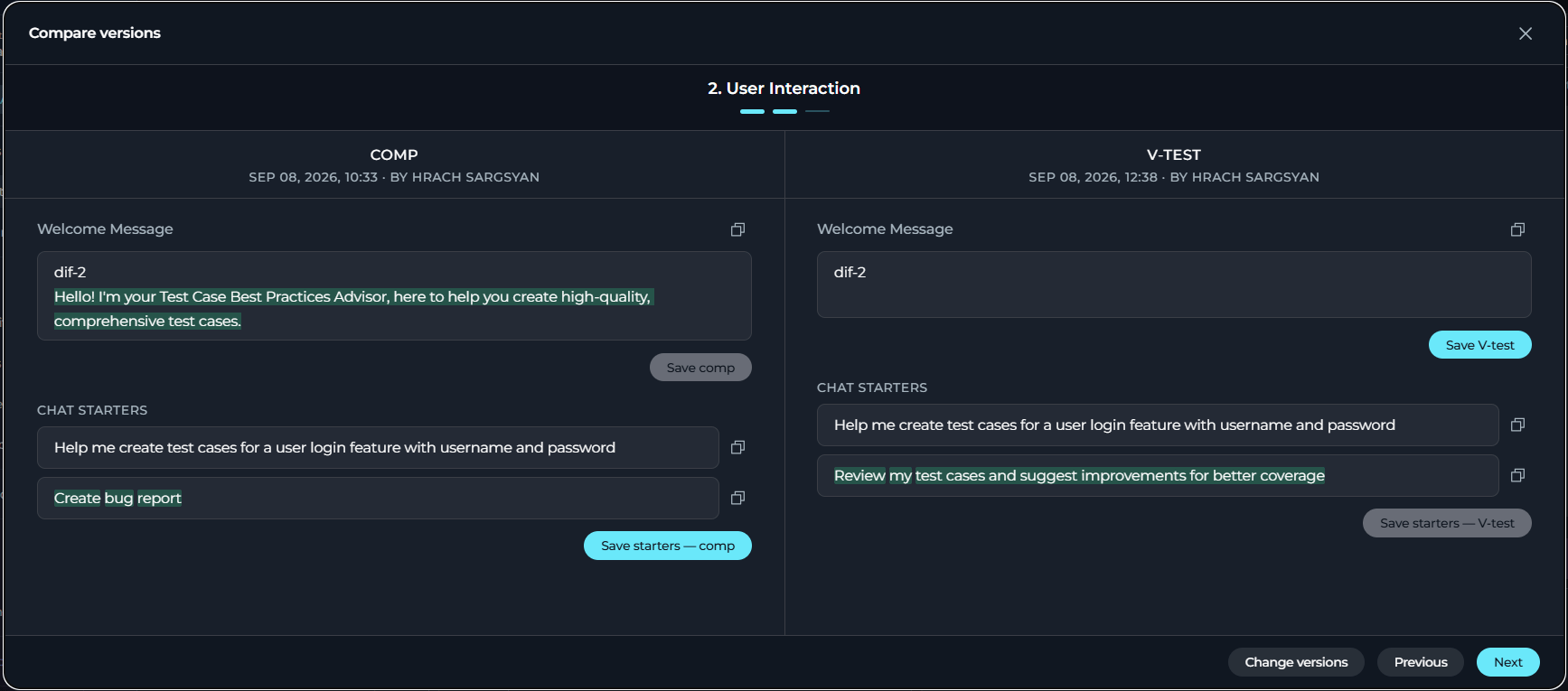Image resolution: width=1568 pixels, height=691 pixels.
Task: Click the V-TEST 'CHAT STARTERS' label
Action: 872,388
